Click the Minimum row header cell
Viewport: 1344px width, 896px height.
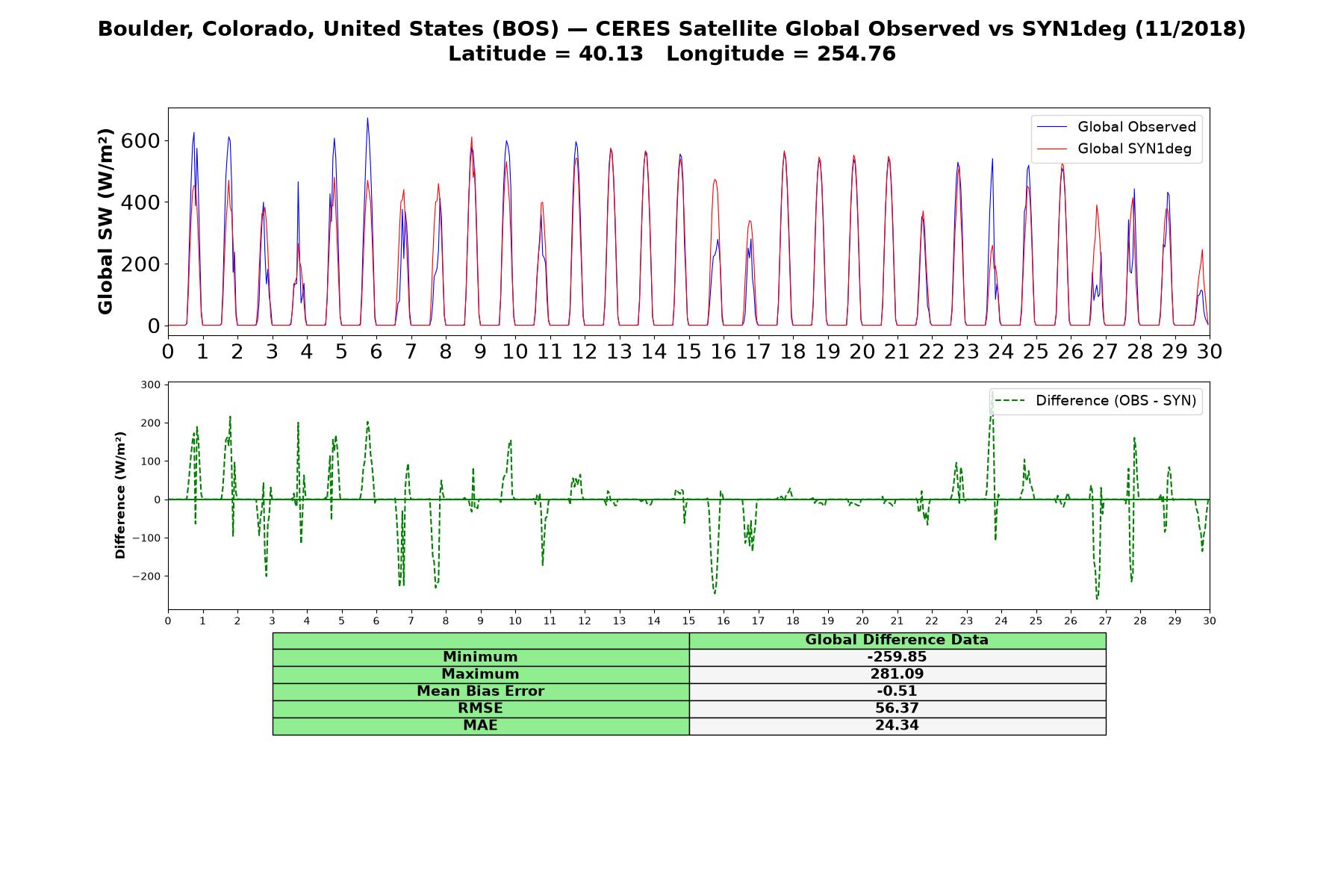(x=480, y=657)
